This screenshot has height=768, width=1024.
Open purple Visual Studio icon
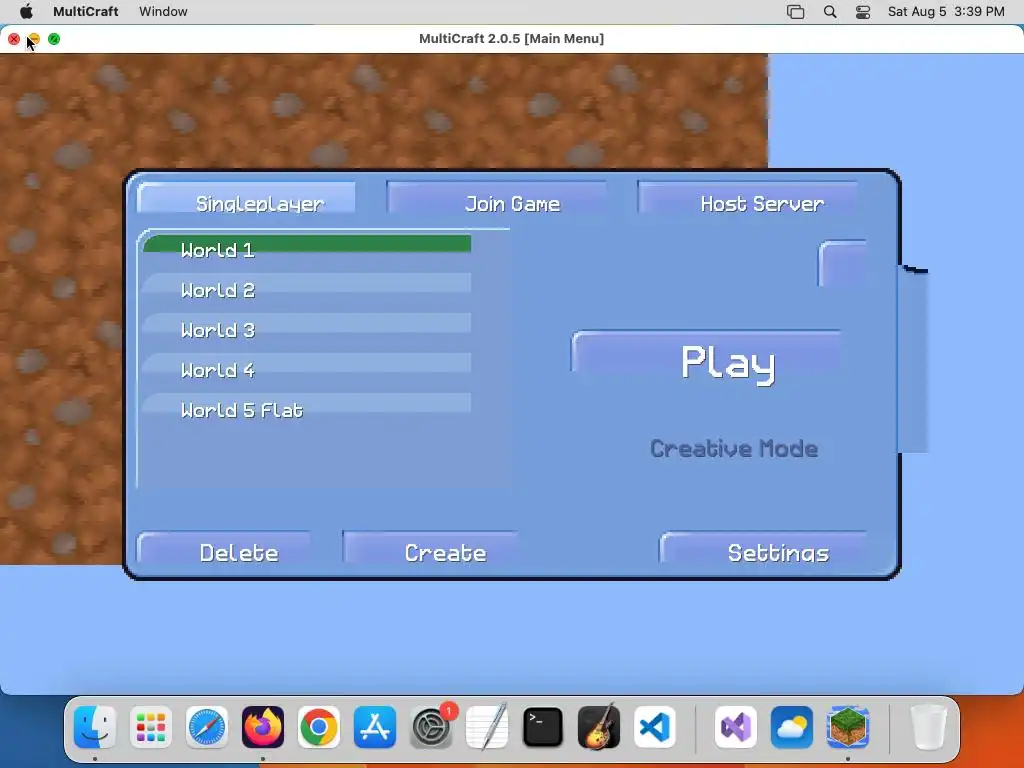[736, 727]
